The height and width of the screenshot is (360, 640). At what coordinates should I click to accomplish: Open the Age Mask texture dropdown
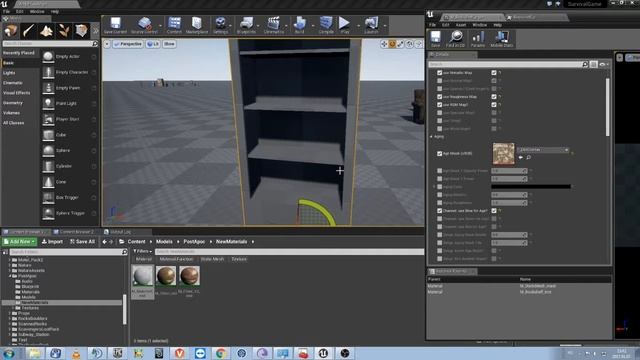click(x=543, y=150)
